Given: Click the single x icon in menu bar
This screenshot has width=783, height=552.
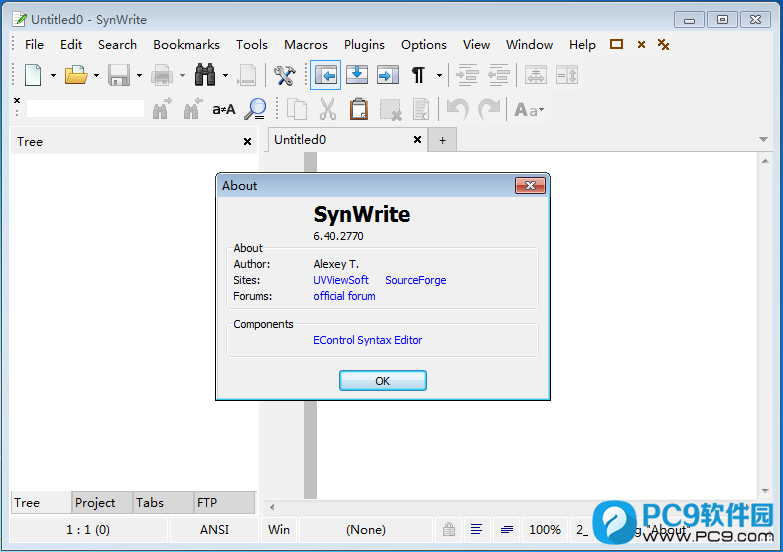Looking at the screenshot, I should coord(641,45).
